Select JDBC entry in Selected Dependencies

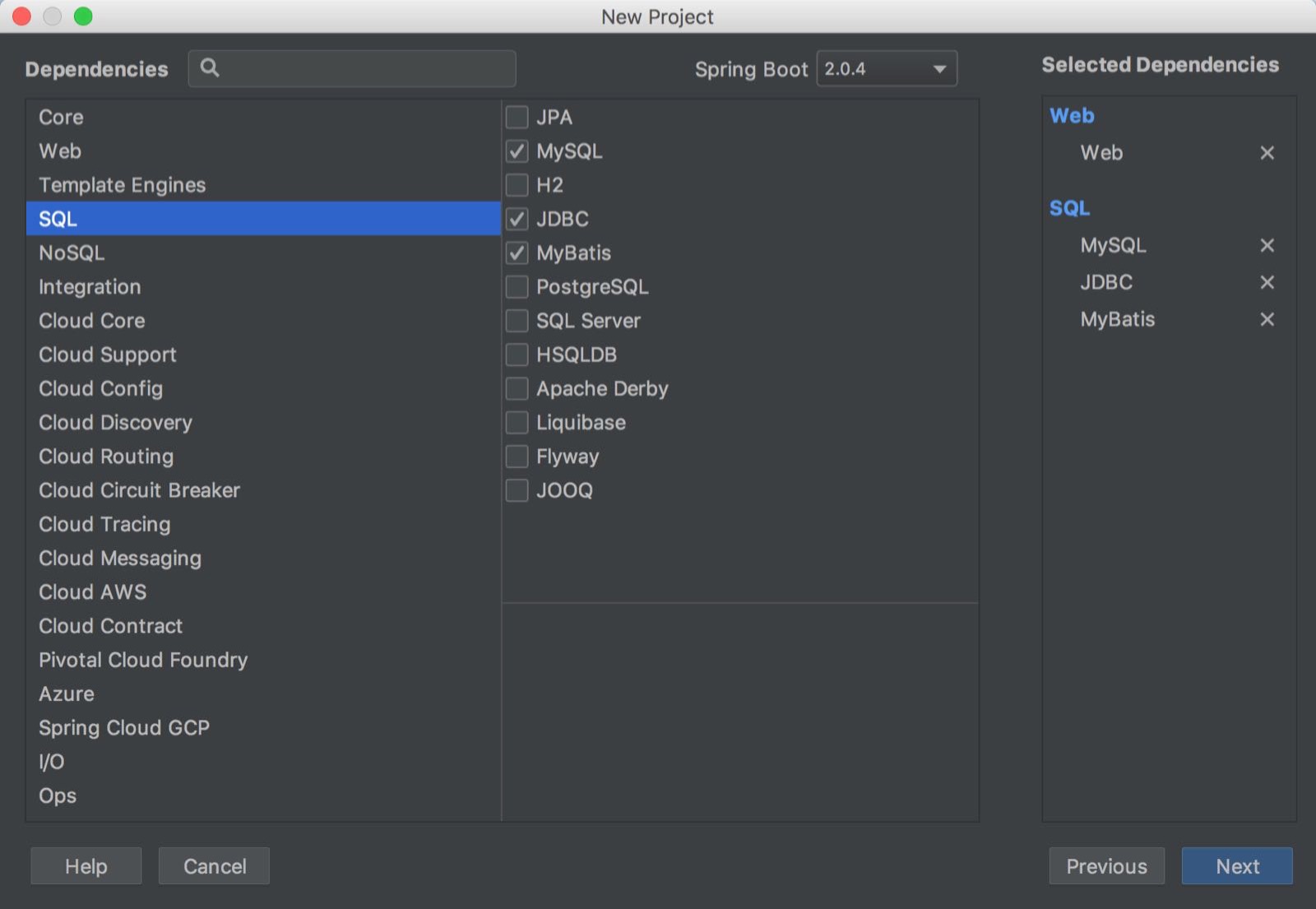[x=1106, y=282]
